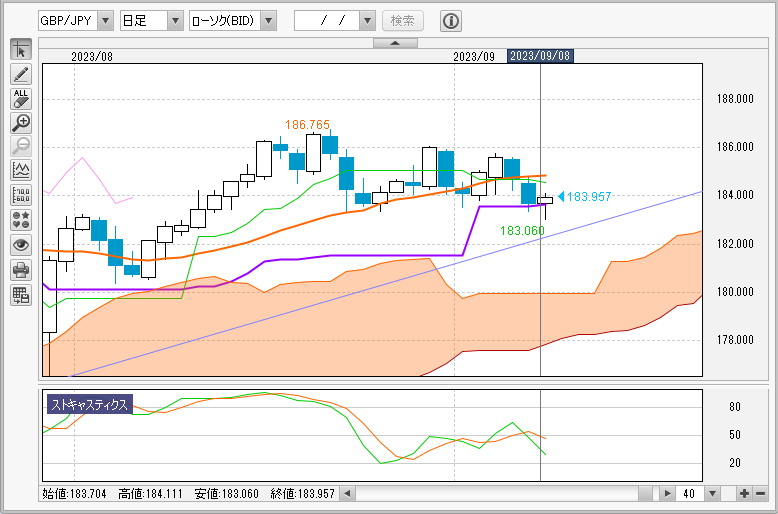This screenshot has height=514, width=778.
Task: Click the 2023/08 date axis label
Action: click(92, 57)
